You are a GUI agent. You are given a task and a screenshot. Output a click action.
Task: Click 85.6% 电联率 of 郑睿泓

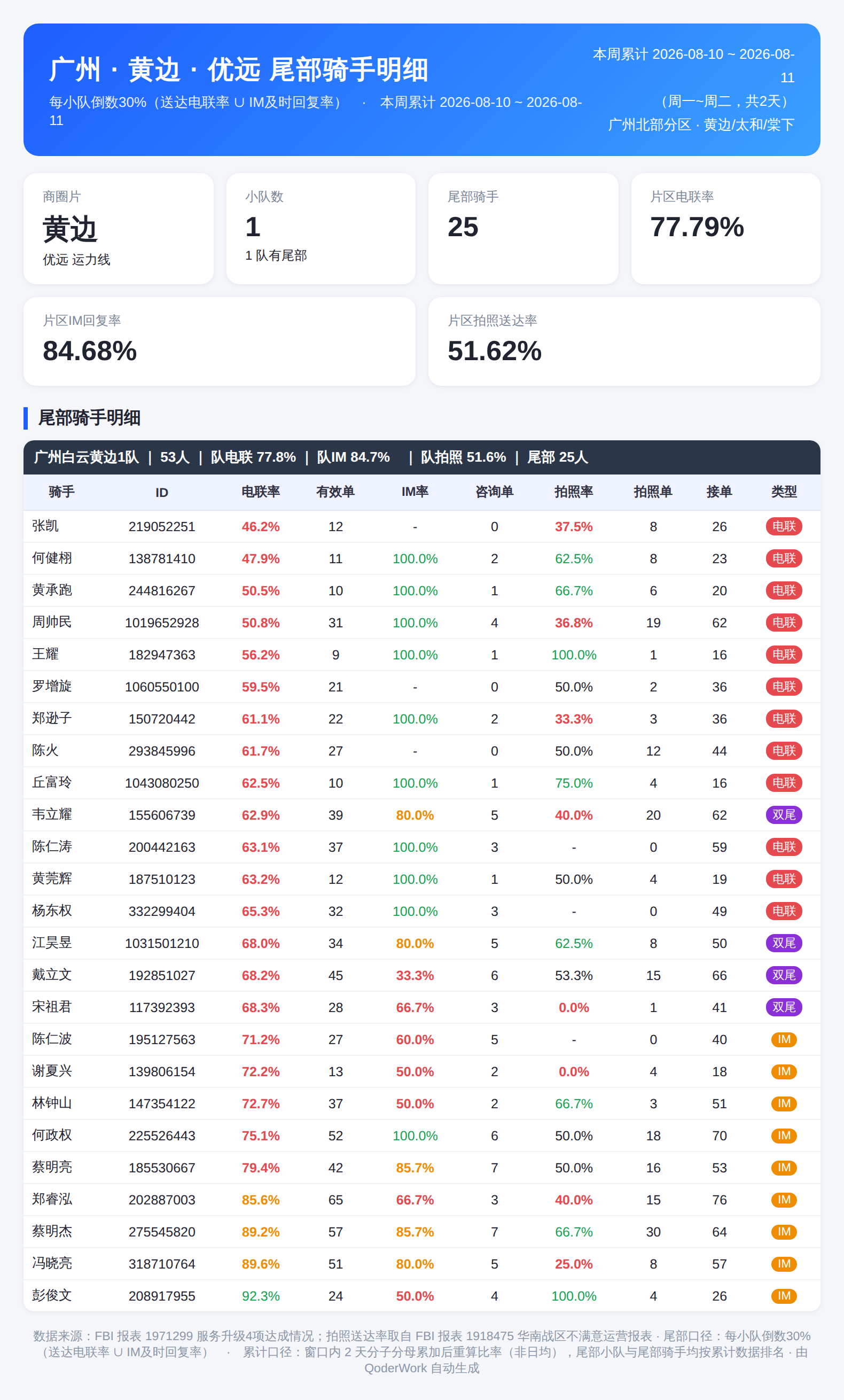point(261,1200)
